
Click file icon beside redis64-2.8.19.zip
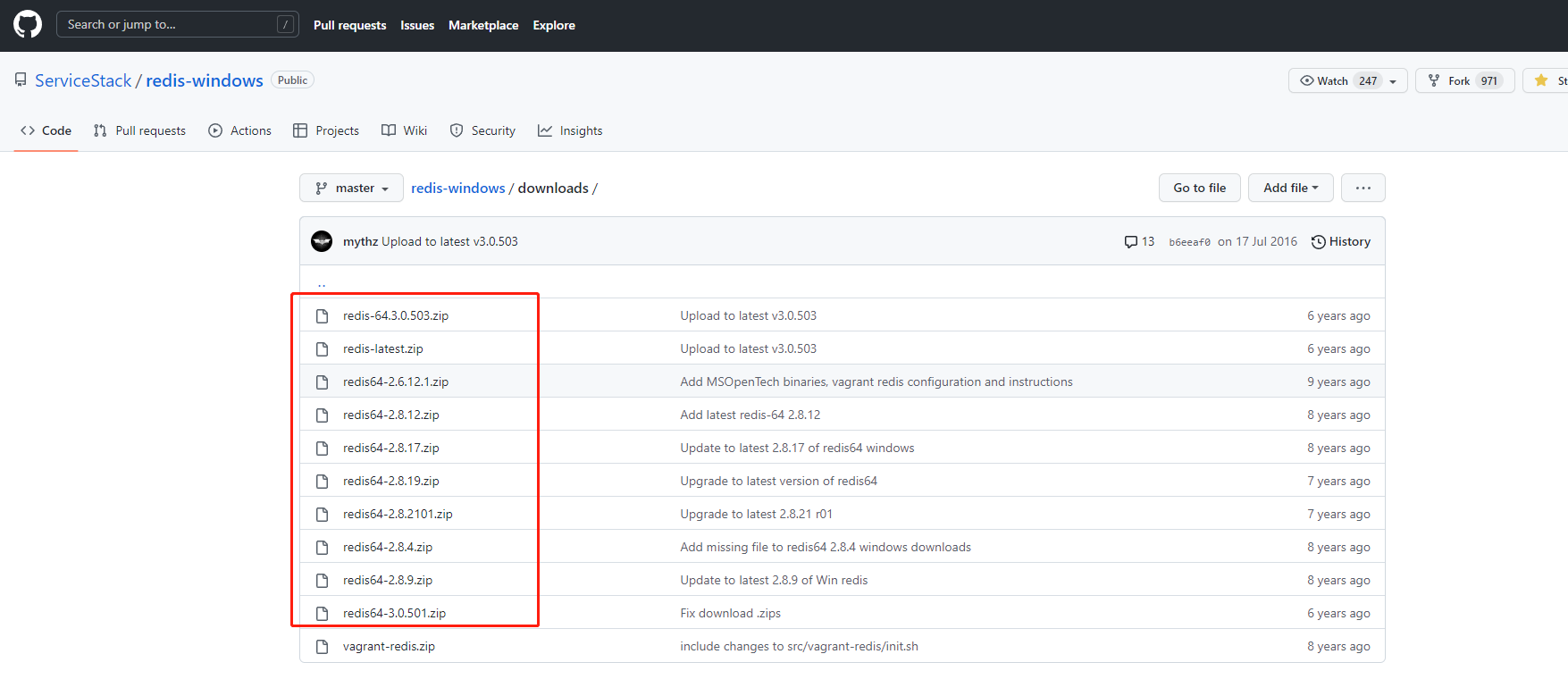[322, 481]
